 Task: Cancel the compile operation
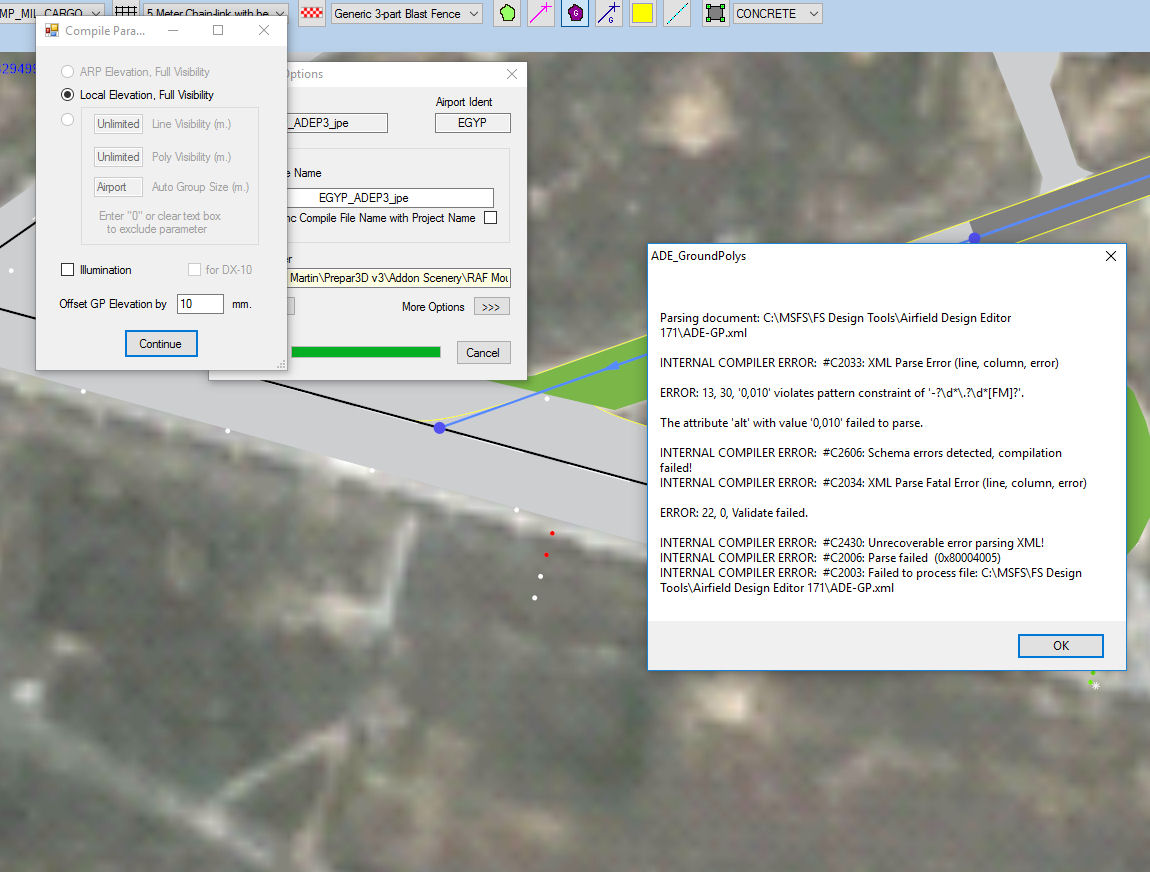coord(483,352)
